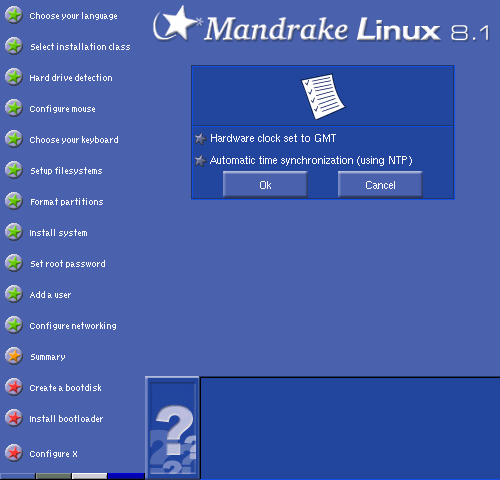The image size is (500, 480).
Task: Select the gray-green color theme swatch
Action: pyautogui.click(x=53, y=476)
